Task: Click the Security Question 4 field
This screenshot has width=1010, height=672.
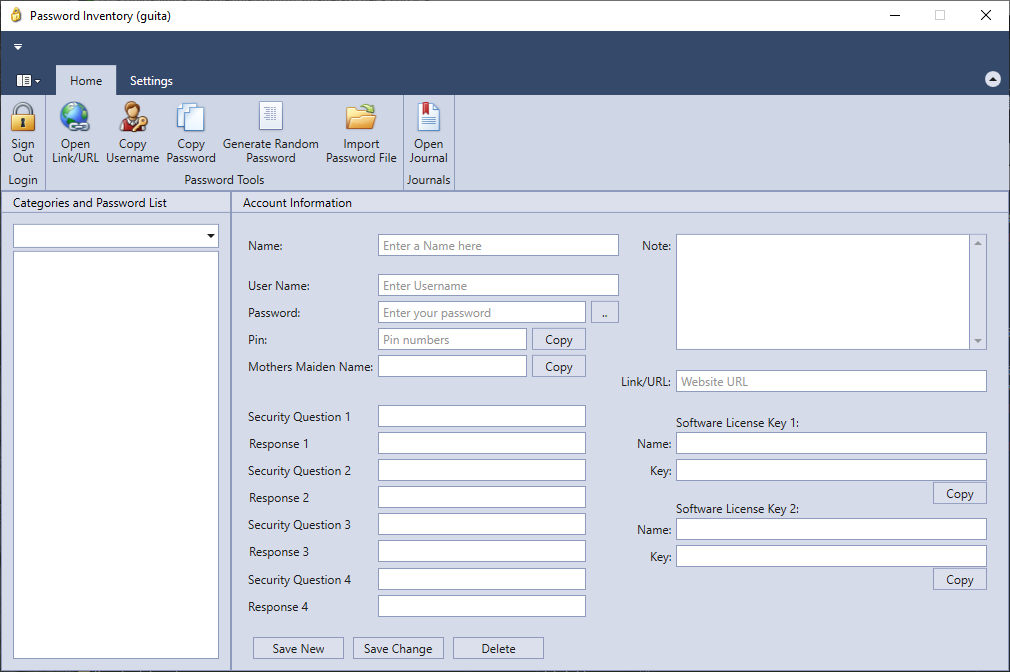Action: point(482,579)
